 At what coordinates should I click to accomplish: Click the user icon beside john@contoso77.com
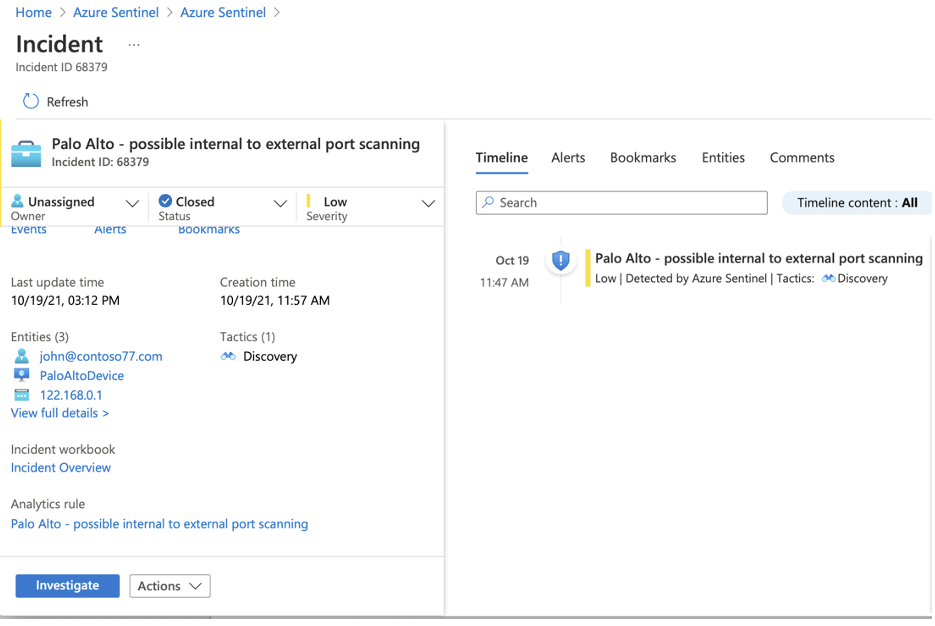(21, 356)
